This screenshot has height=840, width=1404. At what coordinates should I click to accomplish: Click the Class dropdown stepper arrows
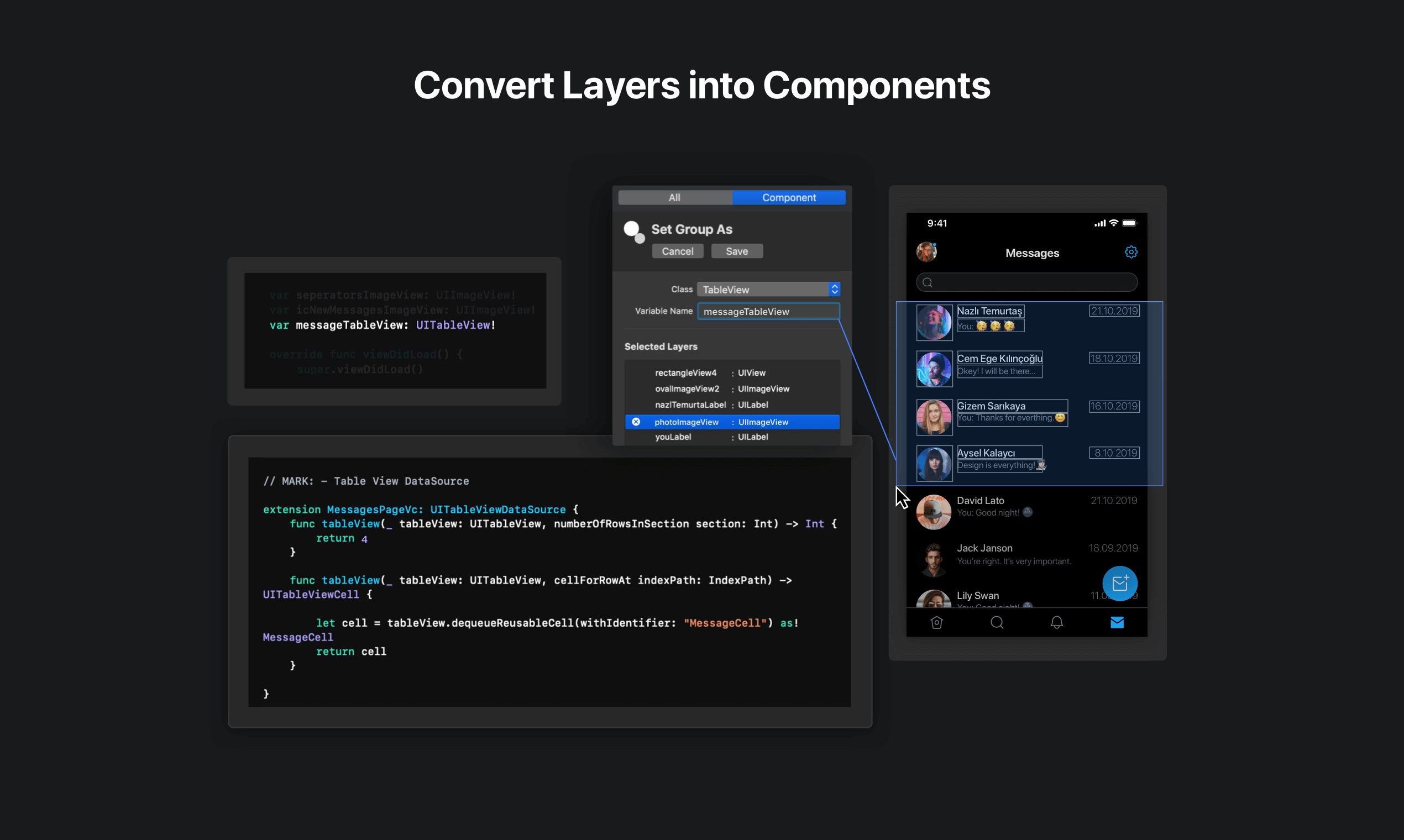(x=835, y=289)
